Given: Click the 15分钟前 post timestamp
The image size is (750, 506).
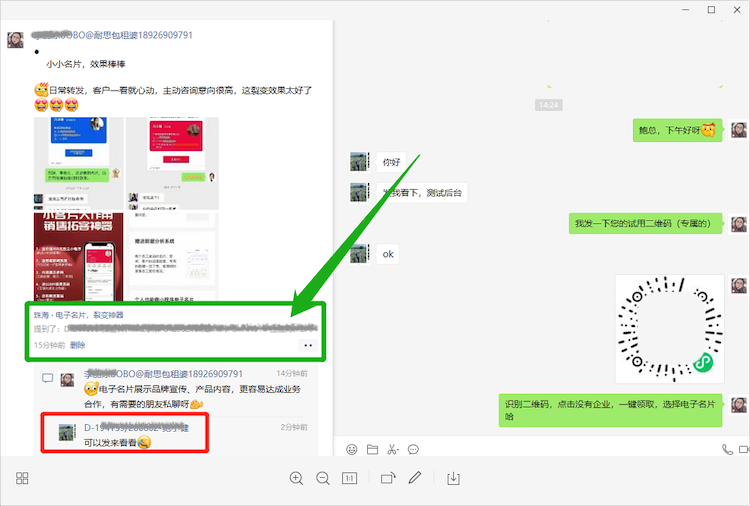Looking at the screenshot, I should [x=50, y=345].
